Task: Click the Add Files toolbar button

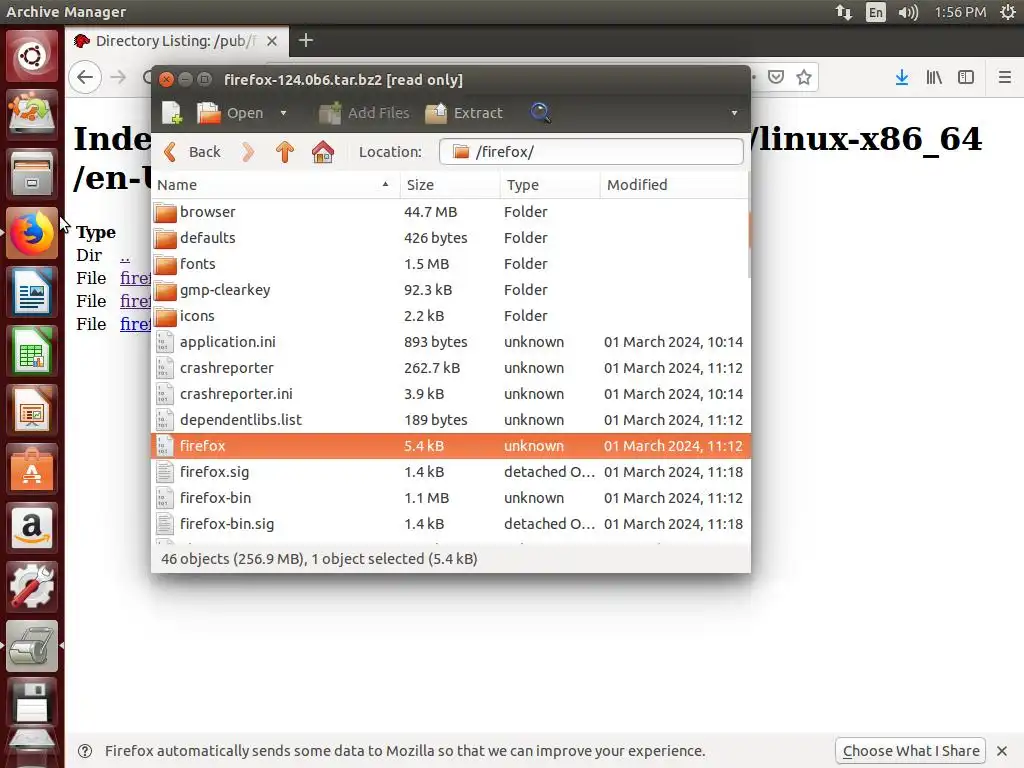Action: [x=364, y=113]
